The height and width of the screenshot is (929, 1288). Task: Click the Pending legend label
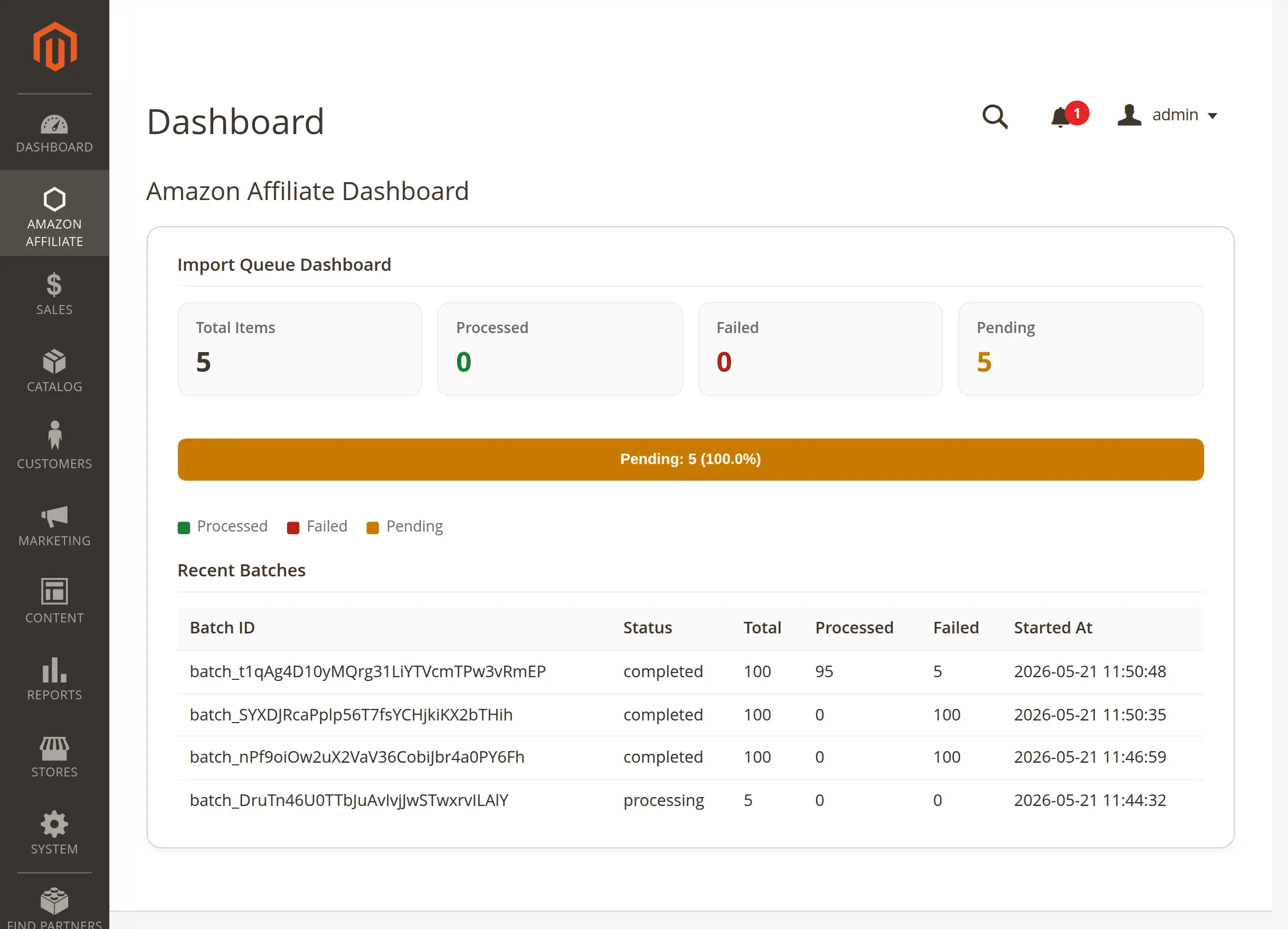414,526
